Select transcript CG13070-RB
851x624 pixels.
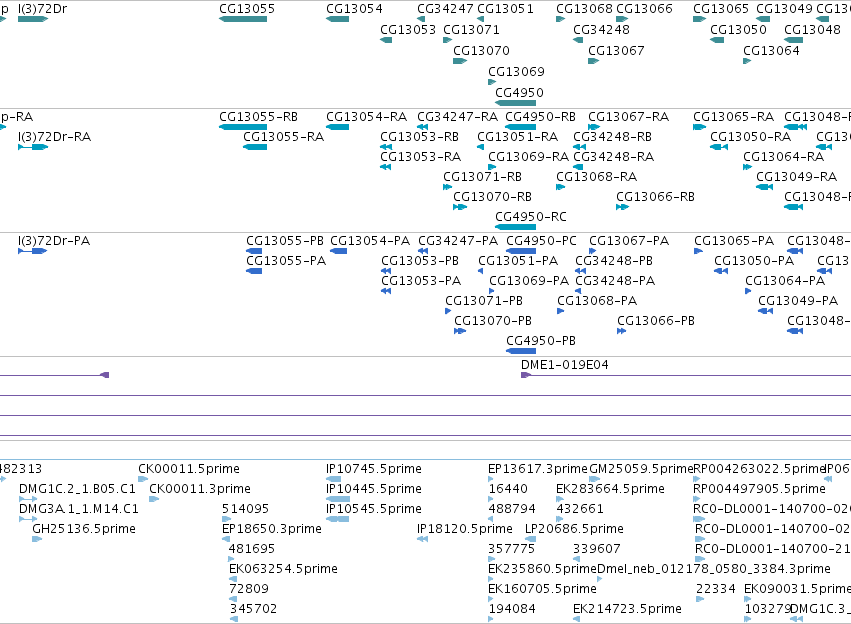coord(460,207)
